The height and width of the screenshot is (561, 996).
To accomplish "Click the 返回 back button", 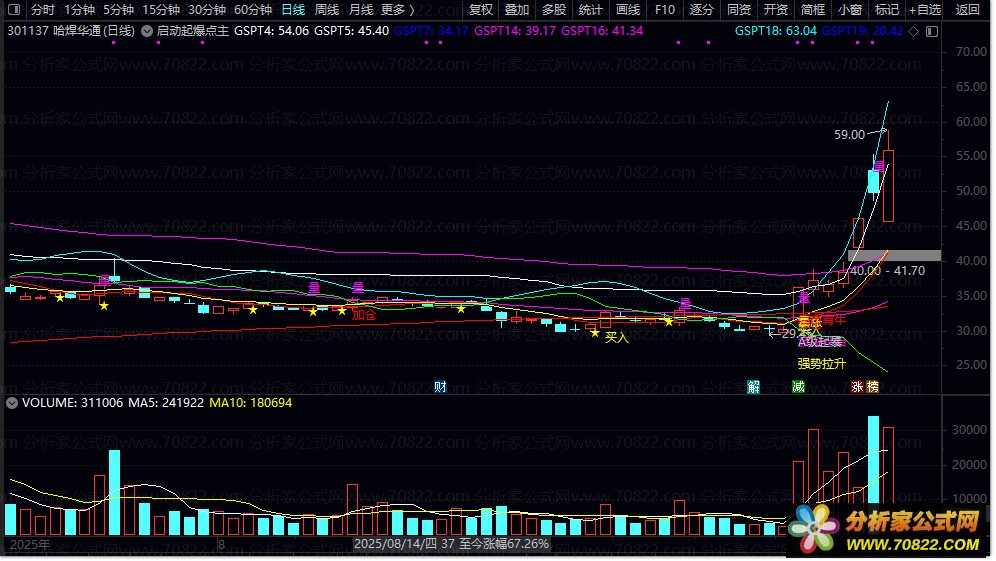I will point(968,10).
